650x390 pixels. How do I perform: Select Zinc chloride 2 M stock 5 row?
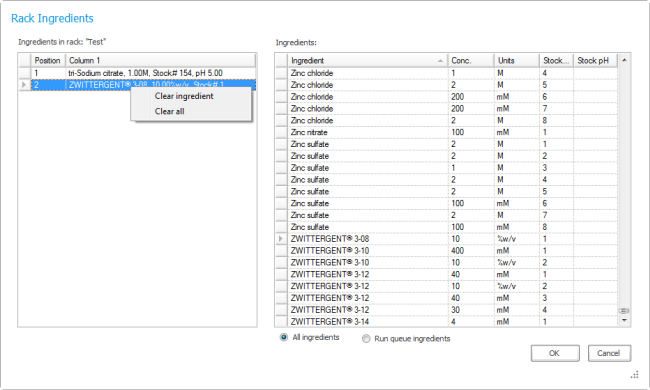coord(447,85)
